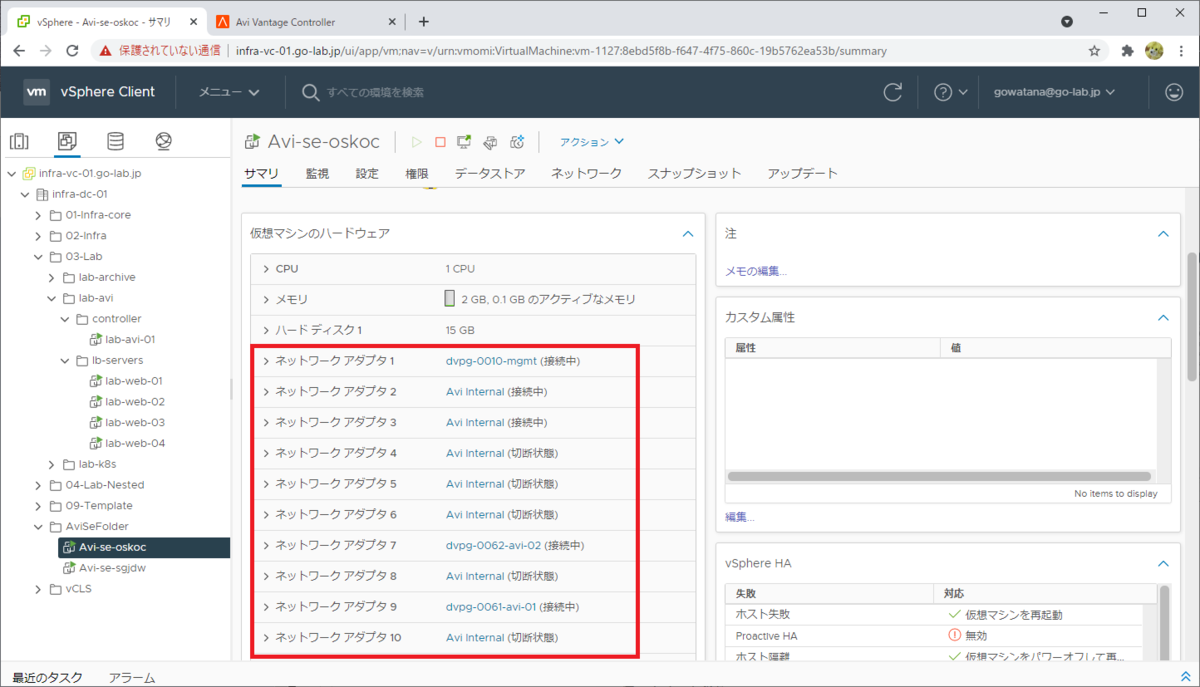Screen dimensions: 1200x687
Task: Click the smiley feedback icon
Action: tap(1174, 92)
